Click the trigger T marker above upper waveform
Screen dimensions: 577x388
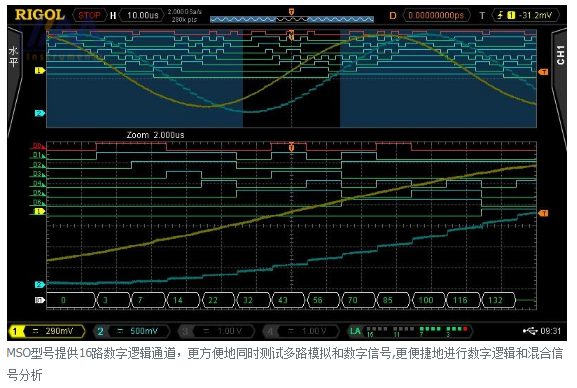pos(291,12)
